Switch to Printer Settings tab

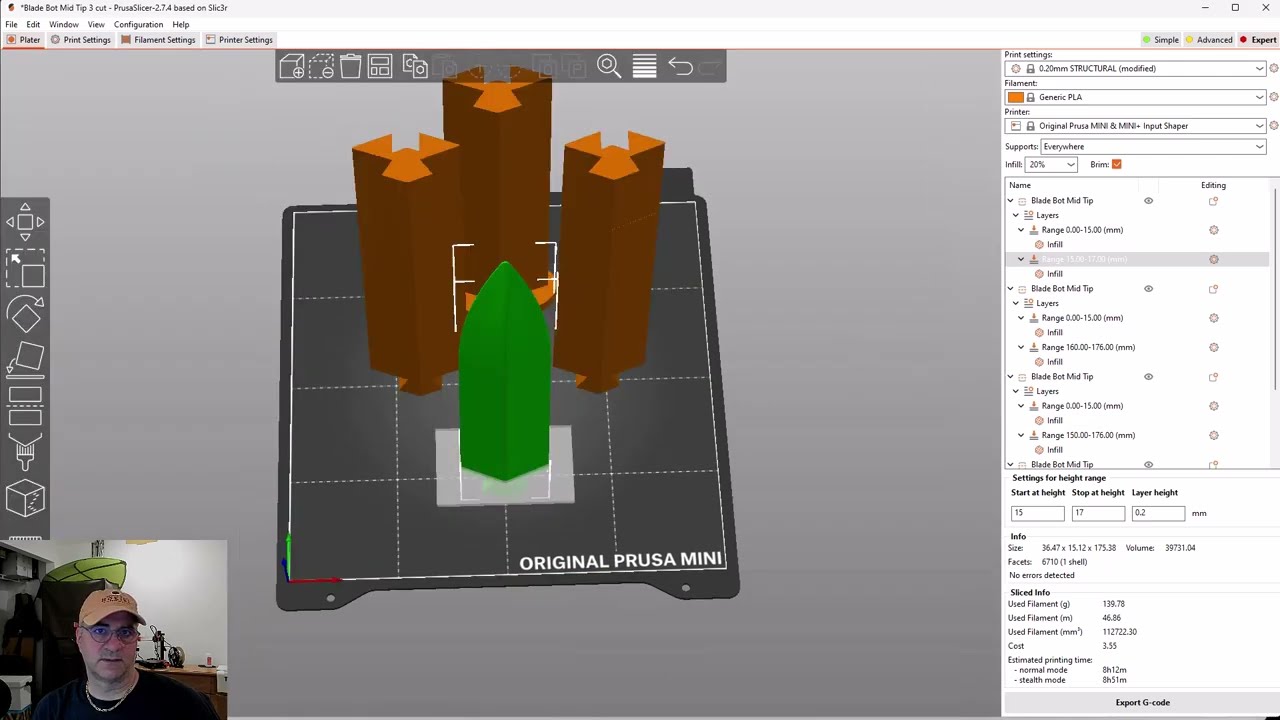click(x=239, y=40)
